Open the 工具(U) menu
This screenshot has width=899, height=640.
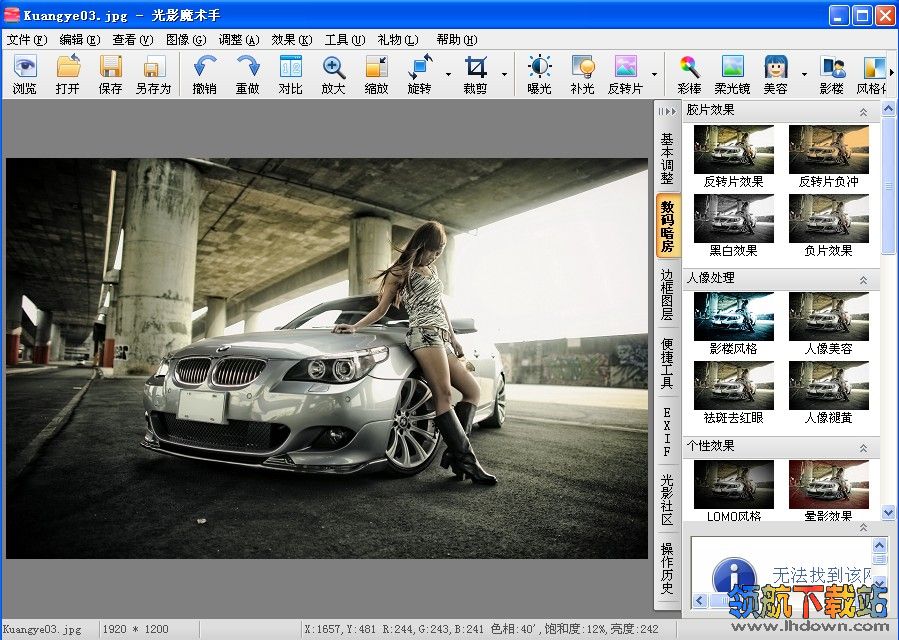345,40
